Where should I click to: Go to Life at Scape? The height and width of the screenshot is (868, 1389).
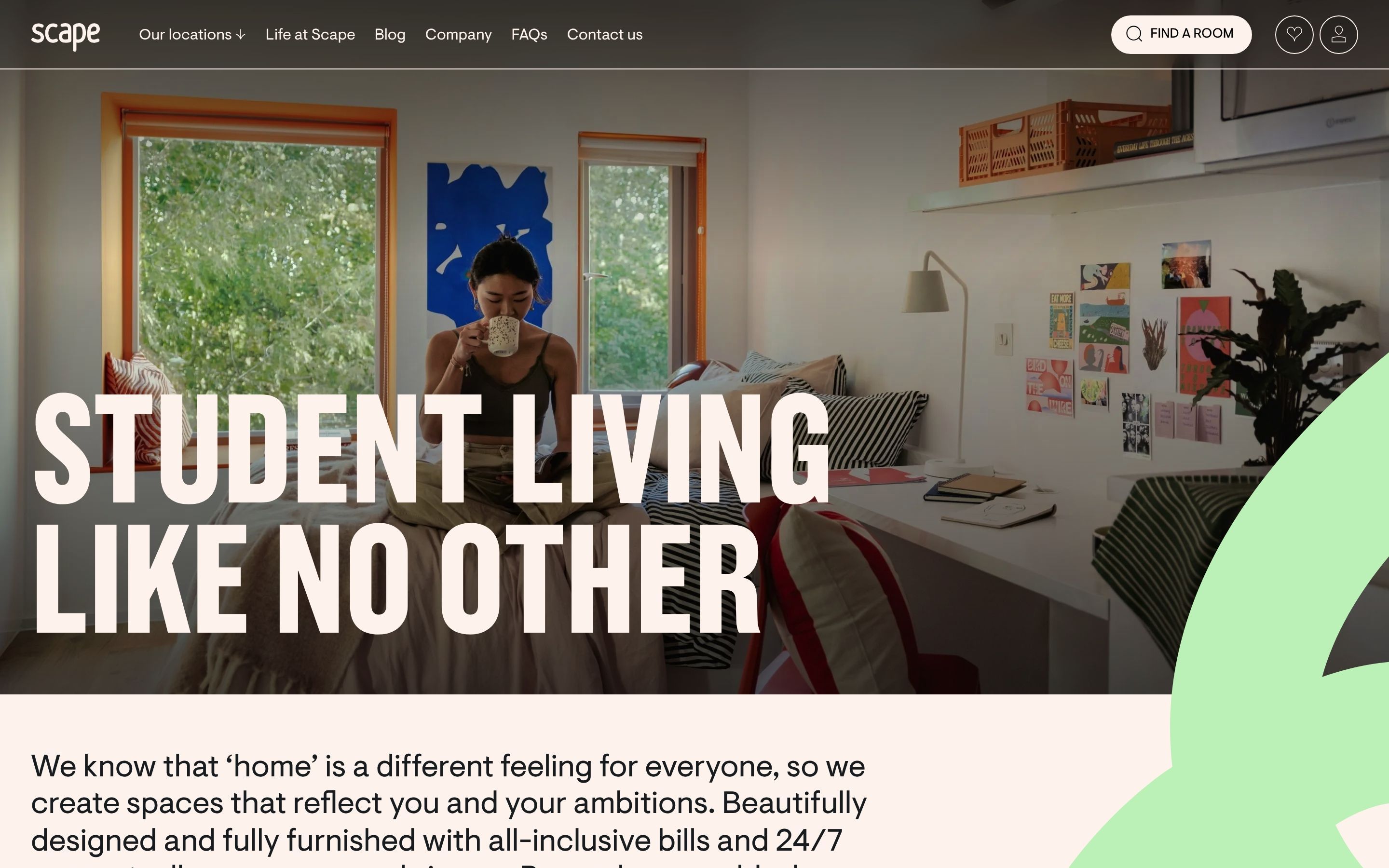pos(310,34)
